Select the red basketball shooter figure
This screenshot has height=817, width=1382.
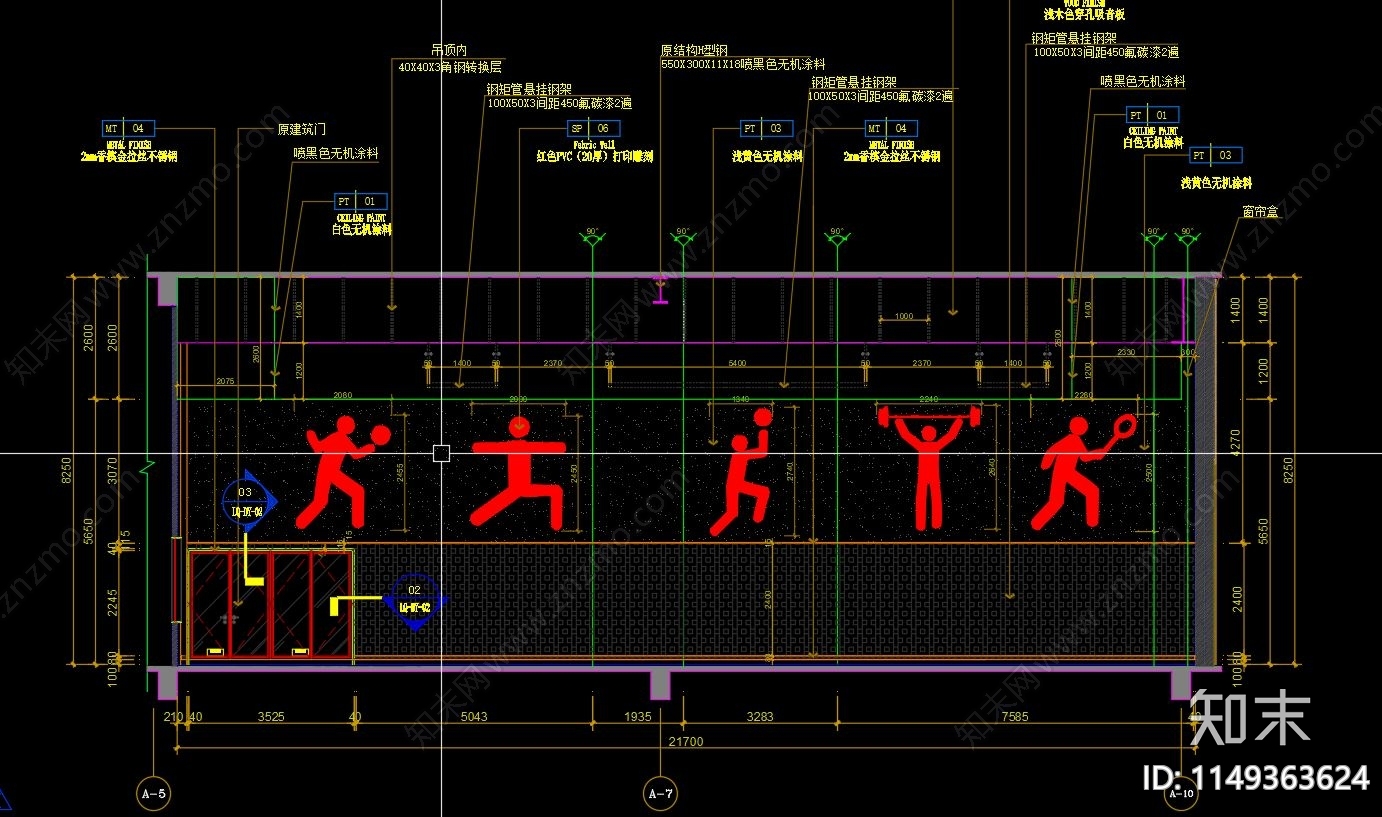(x=742, y=471)
